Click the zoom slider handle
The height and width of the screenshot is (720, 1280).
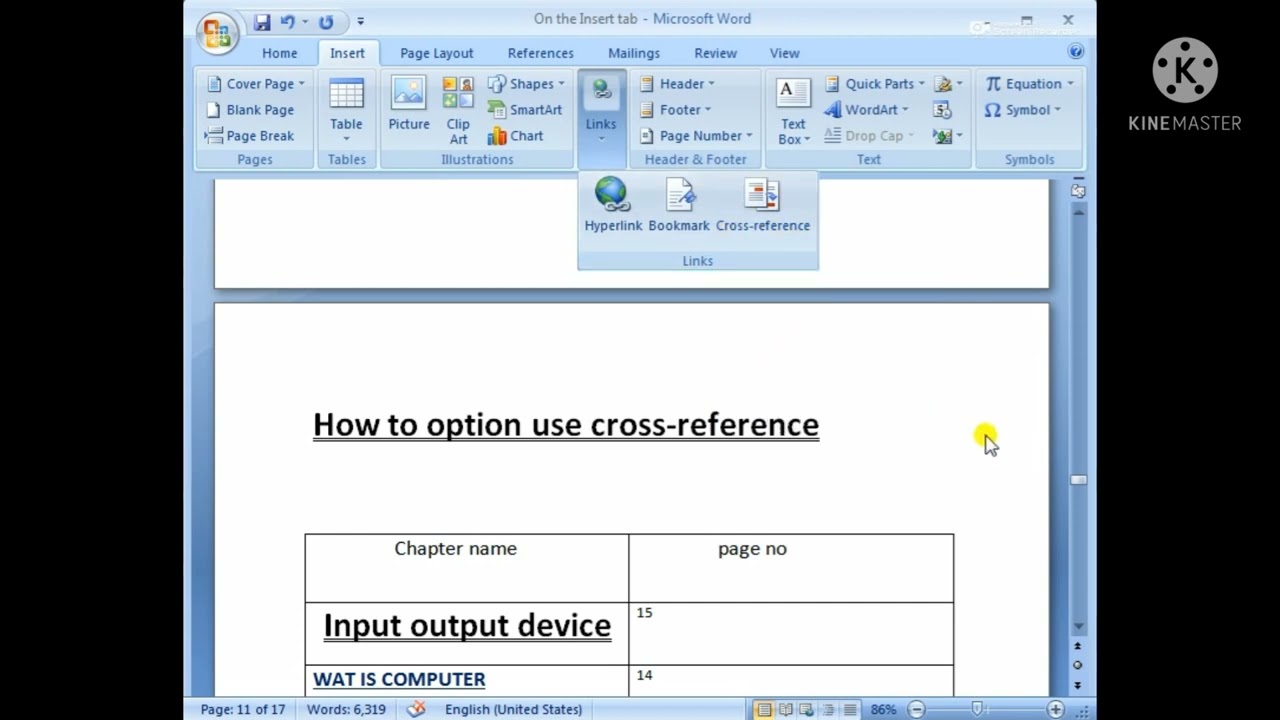pyautogui.click(x=977, y=710)
